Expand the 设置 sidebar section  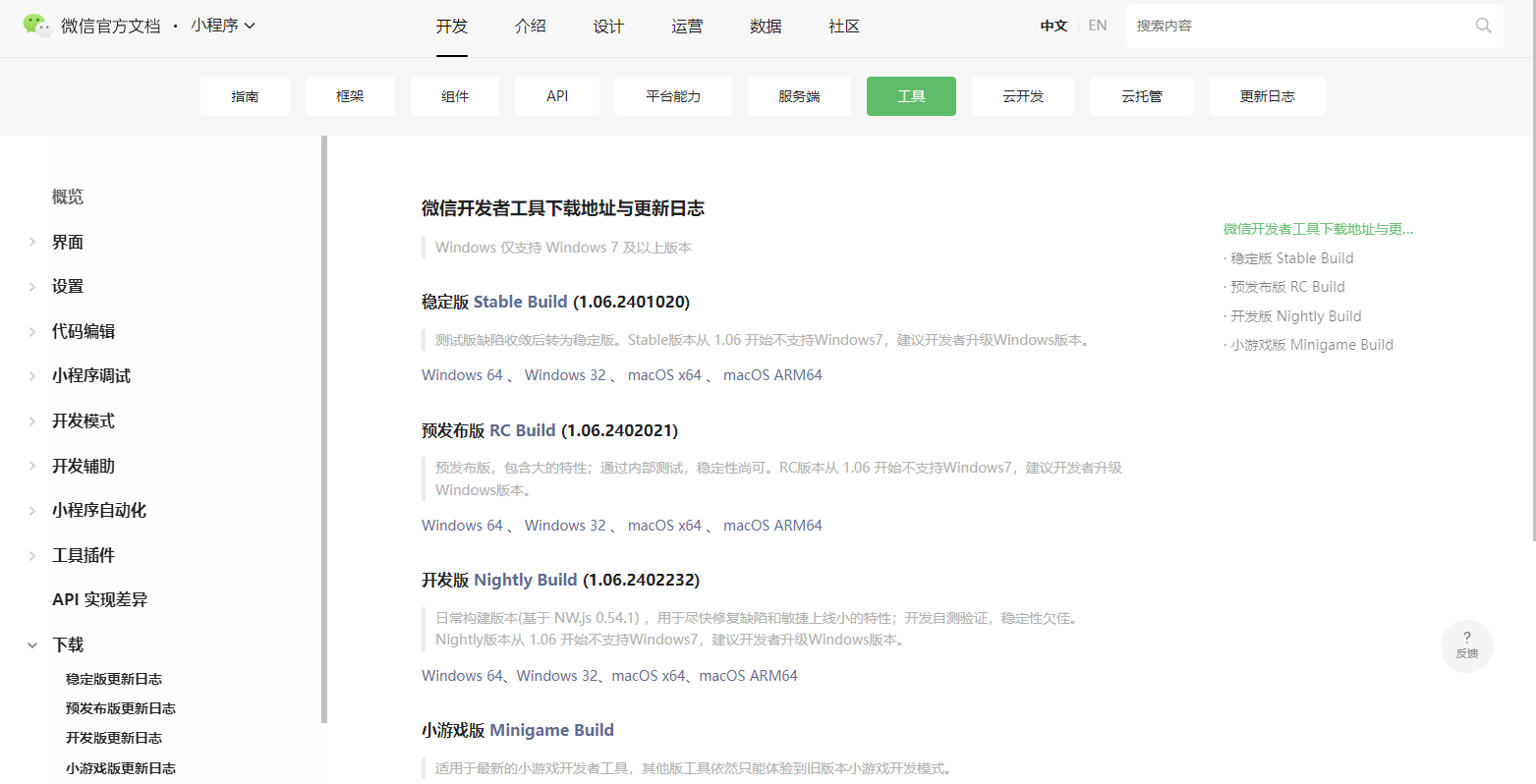[32, 286]
